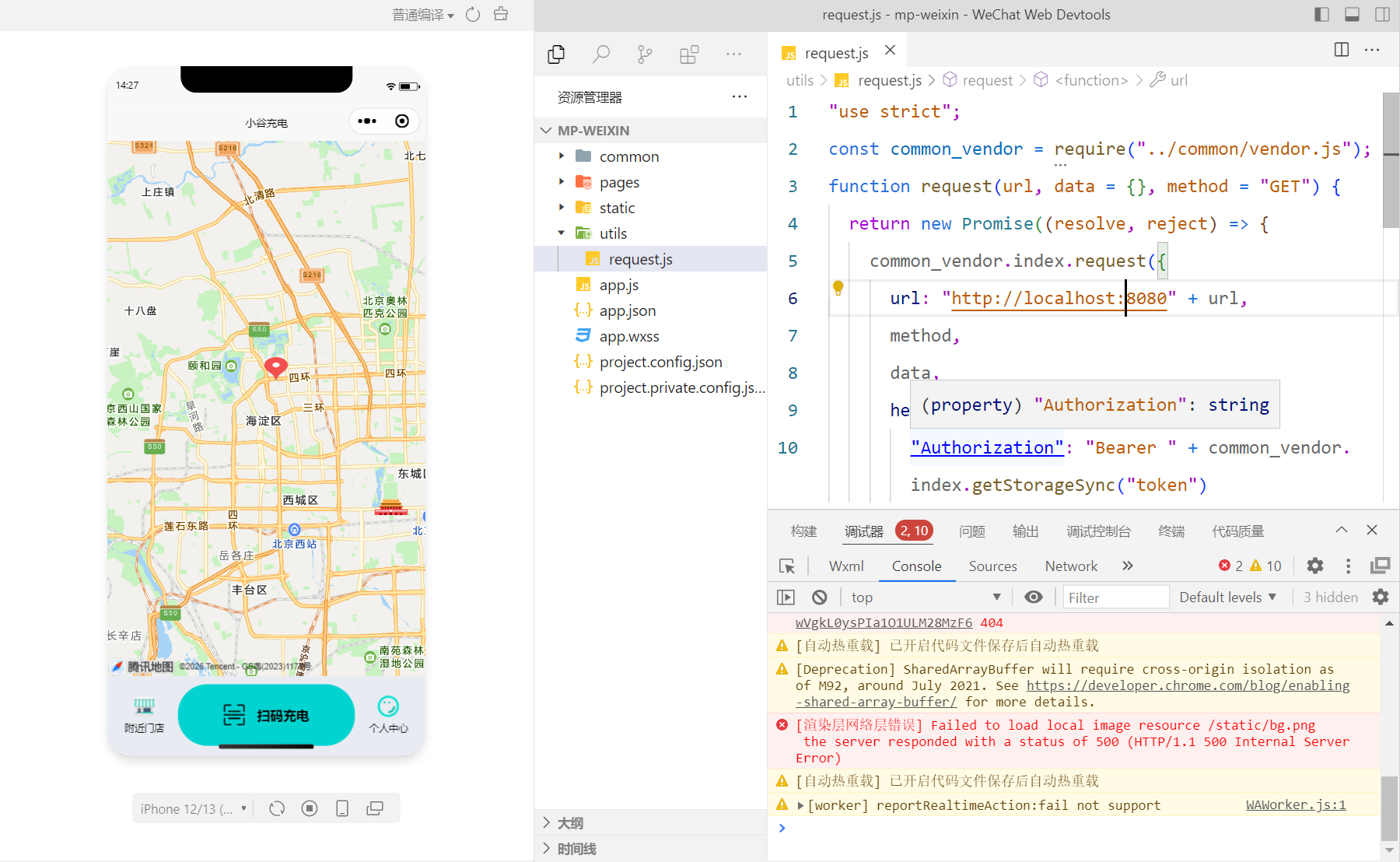This screenshot has height=862, width=1400.
Task: Open activity bar more options ellipsis
Action: 733,54
